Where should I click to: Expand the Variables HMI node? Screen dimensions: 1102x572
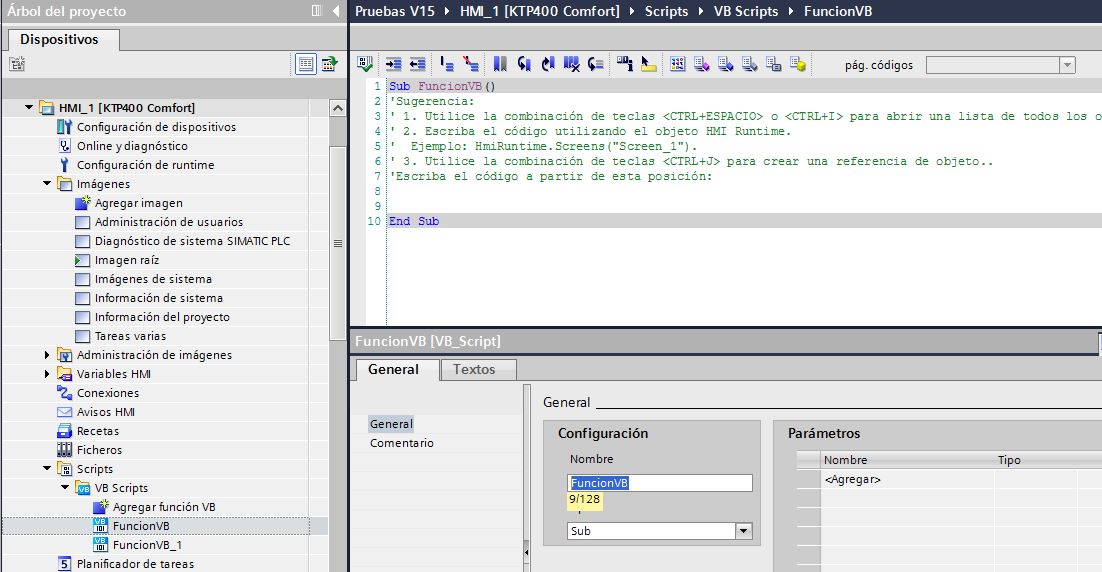coord(47,374)
